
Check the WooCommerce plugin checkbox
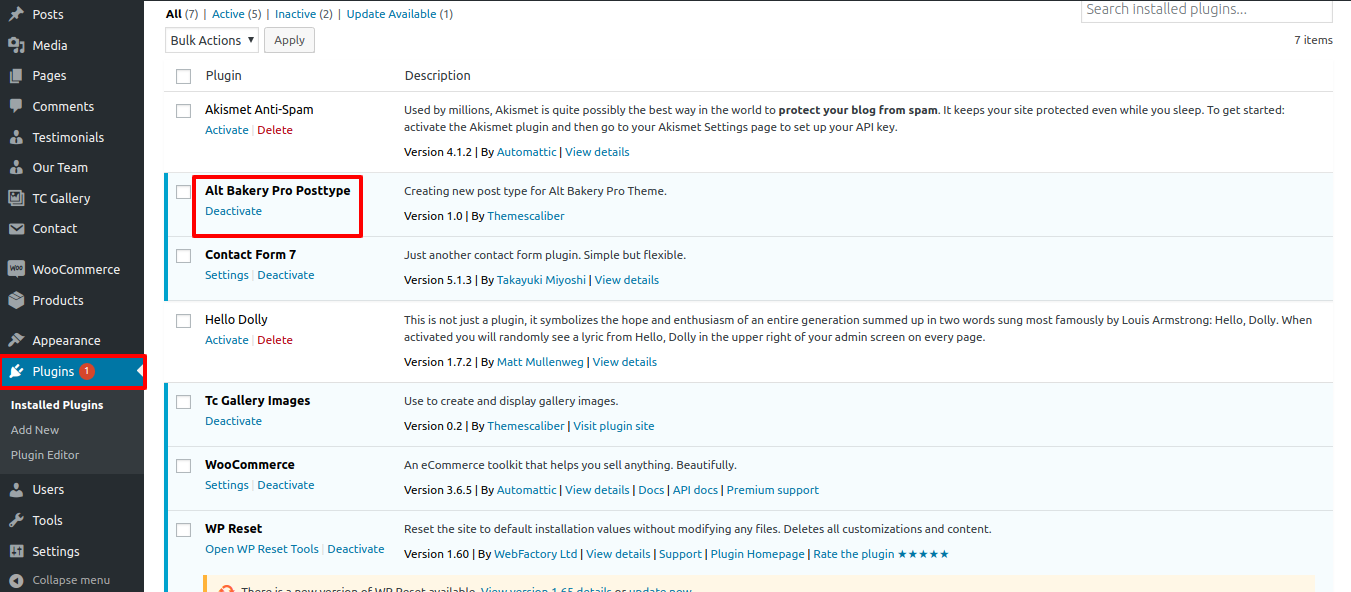click(183, 466)
